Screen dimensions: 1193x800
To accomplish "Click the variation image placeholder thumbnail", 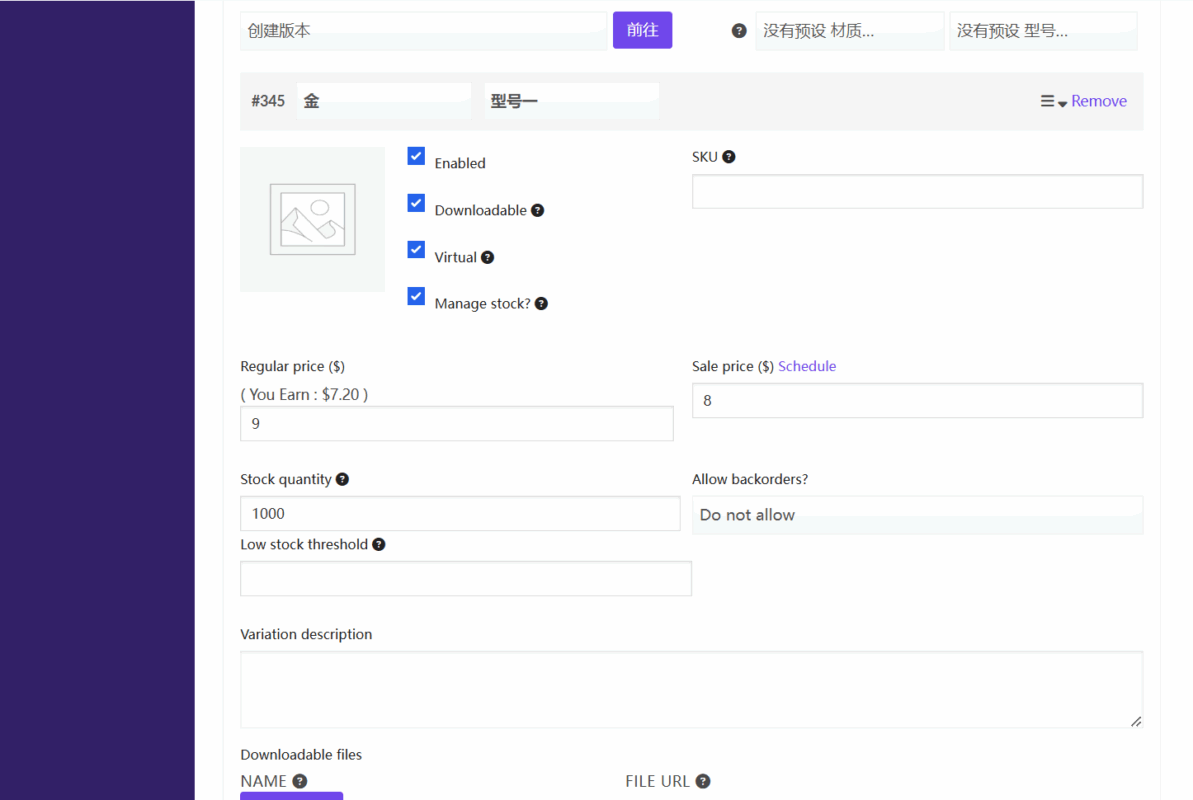I will coord(312,219).
